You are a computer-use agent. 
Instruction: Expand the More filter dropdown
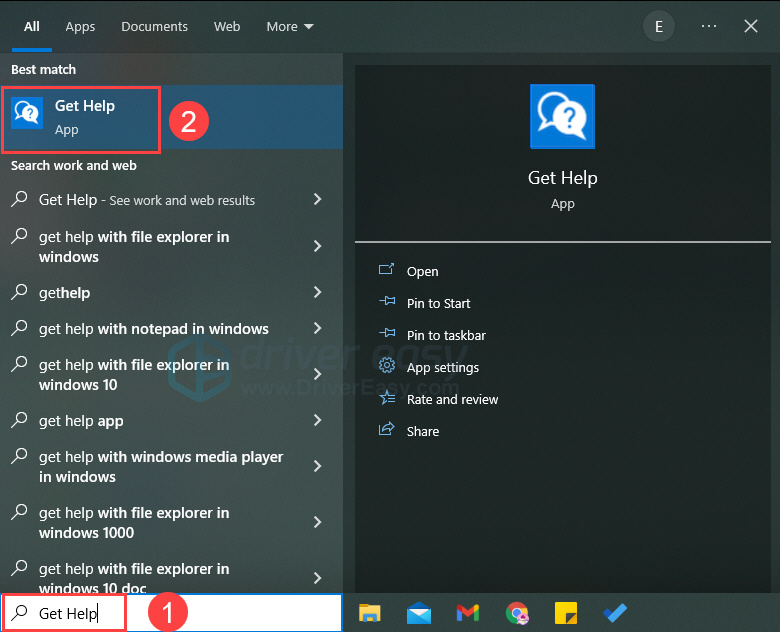tap(290, 27)
